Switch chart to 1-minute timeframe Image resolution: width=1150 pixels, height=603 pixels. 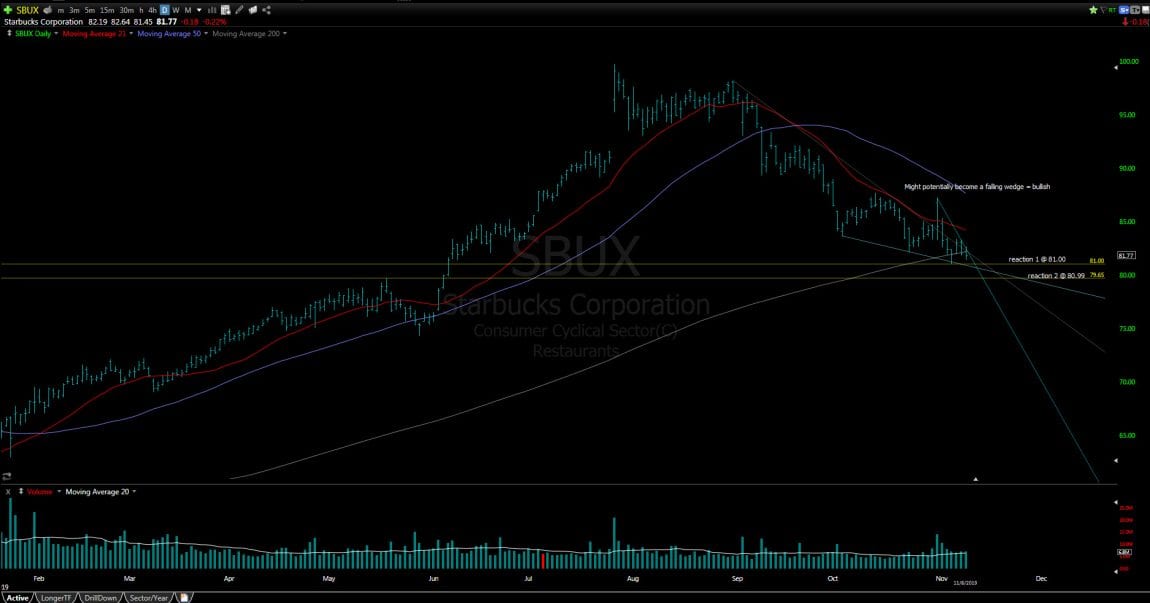point(61,10)
